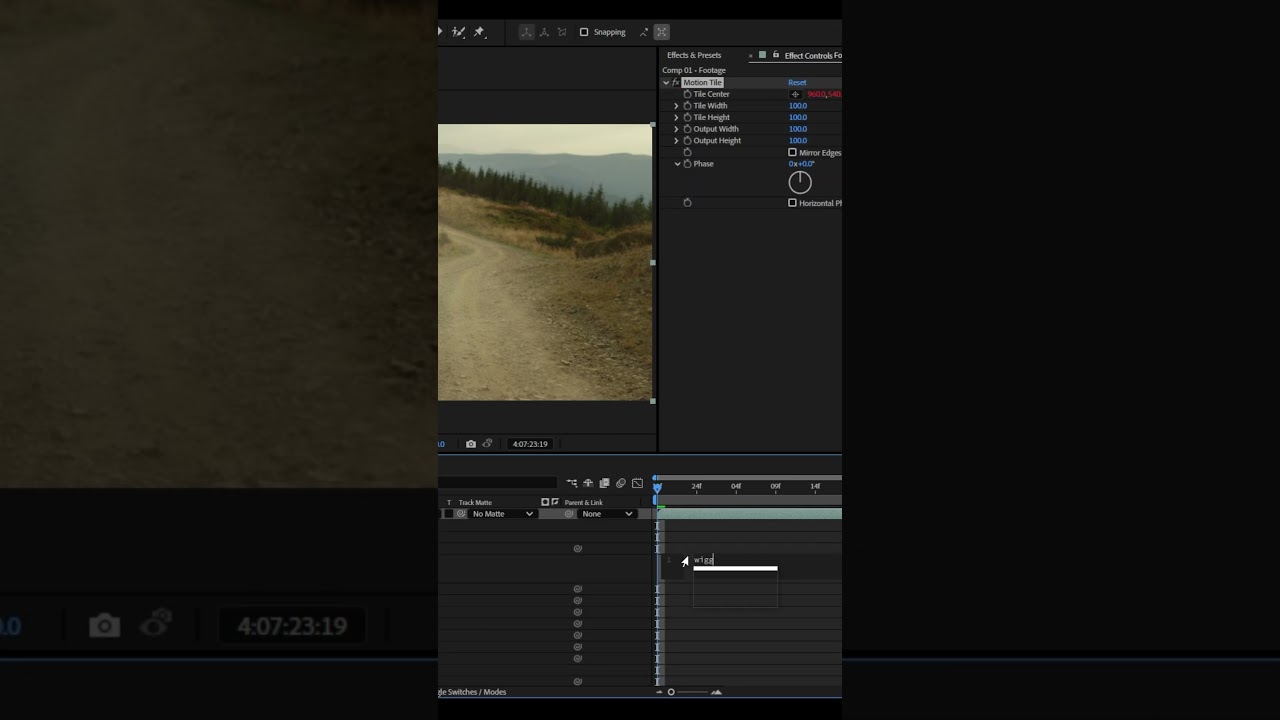Take a snapshot with camera icon

click(471, 444)
